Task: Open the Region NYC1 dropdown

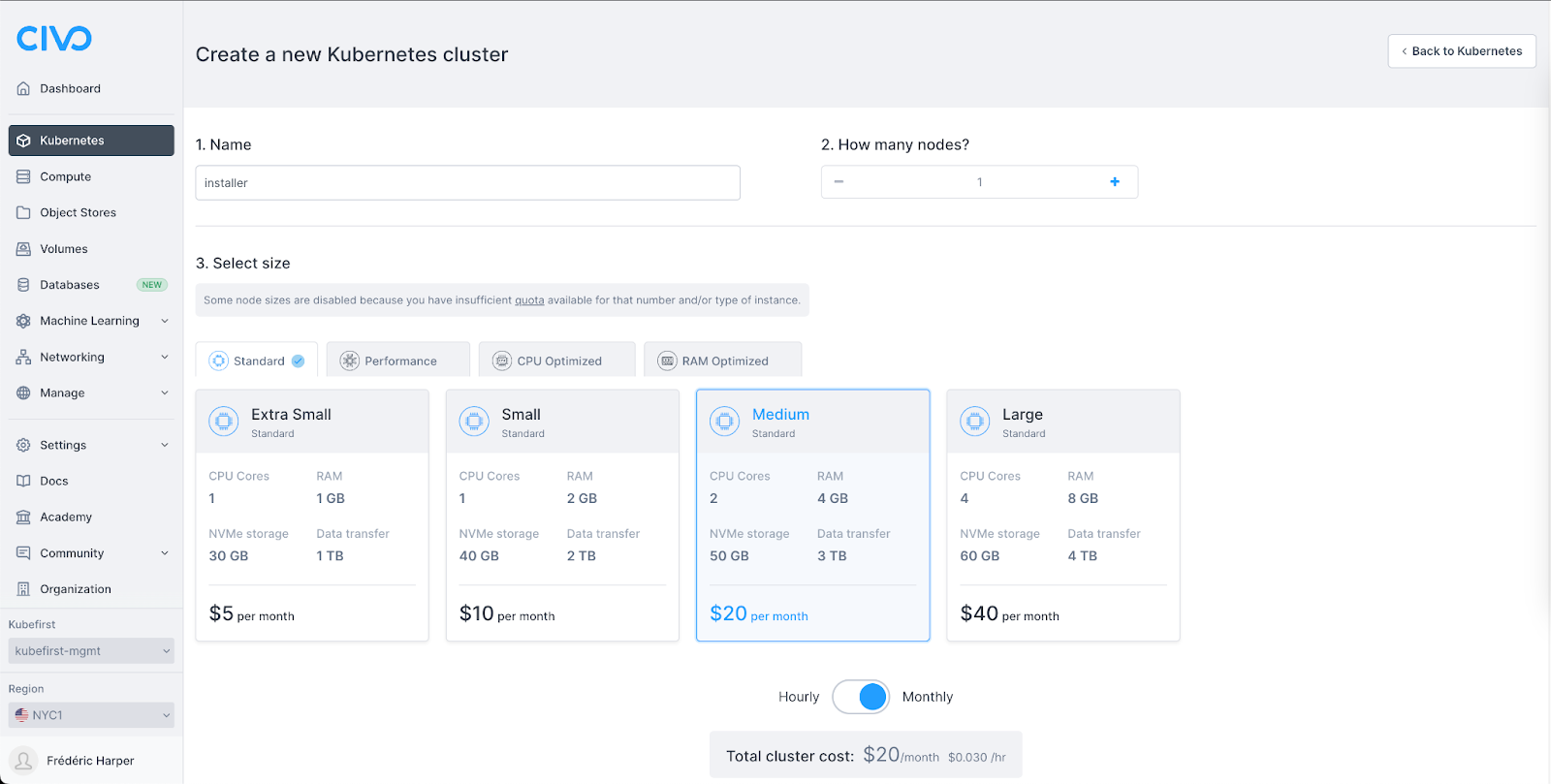Action: point(91,715)
